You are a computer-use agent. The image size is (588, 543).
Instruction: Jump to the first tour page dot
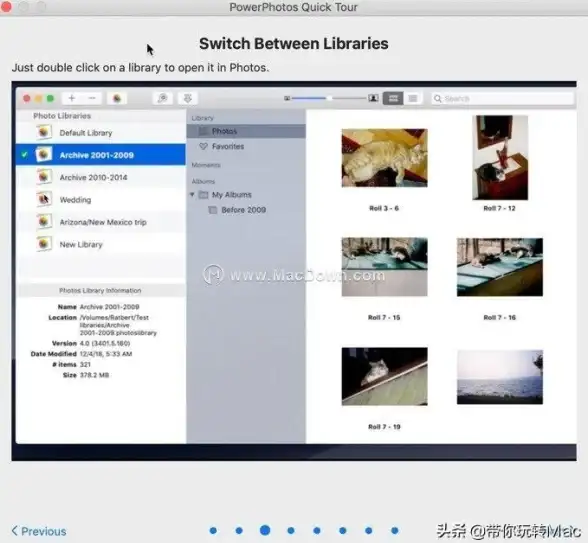pyautogui.click(x=213, y=530)
